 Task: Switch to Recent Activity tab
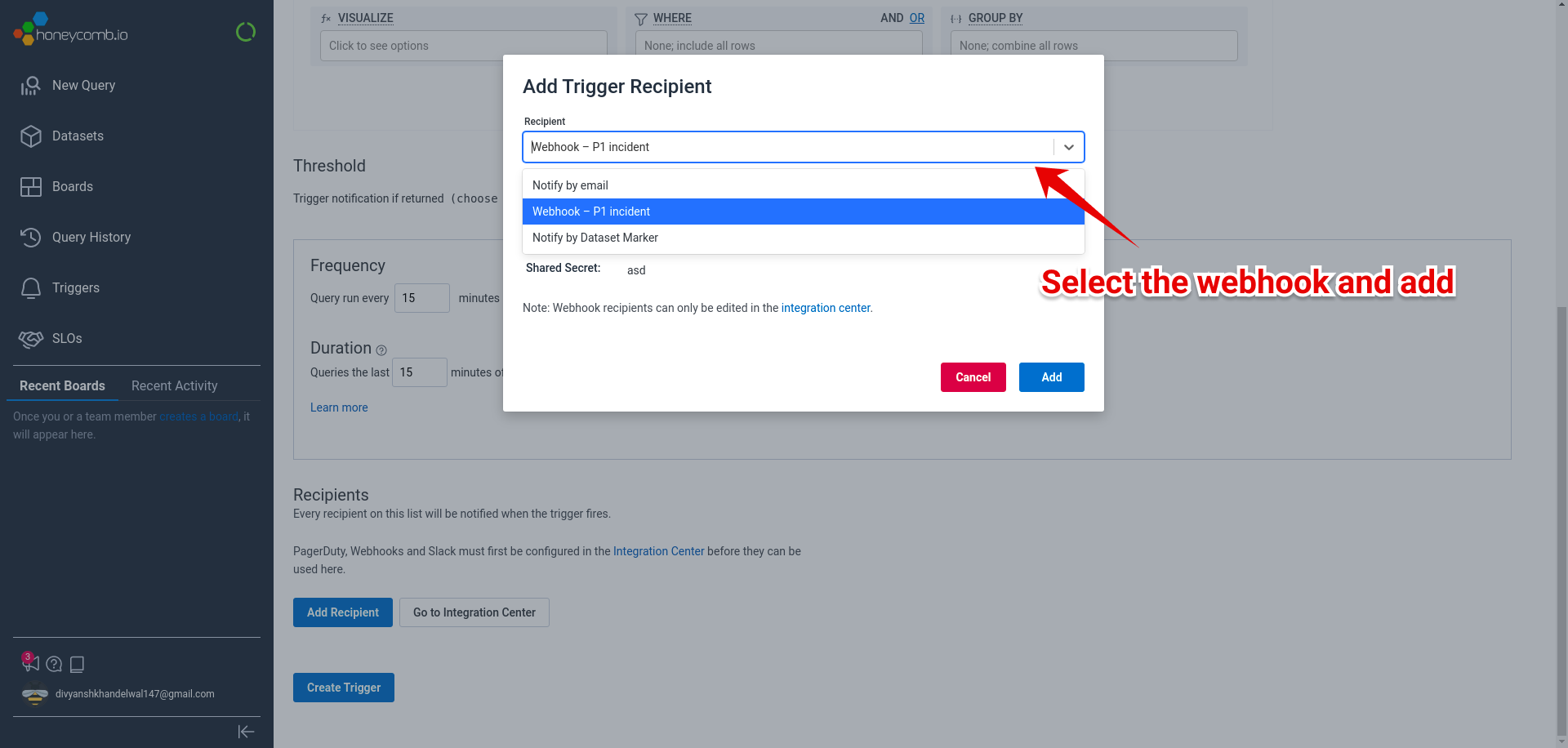click(x=175, y=386)
